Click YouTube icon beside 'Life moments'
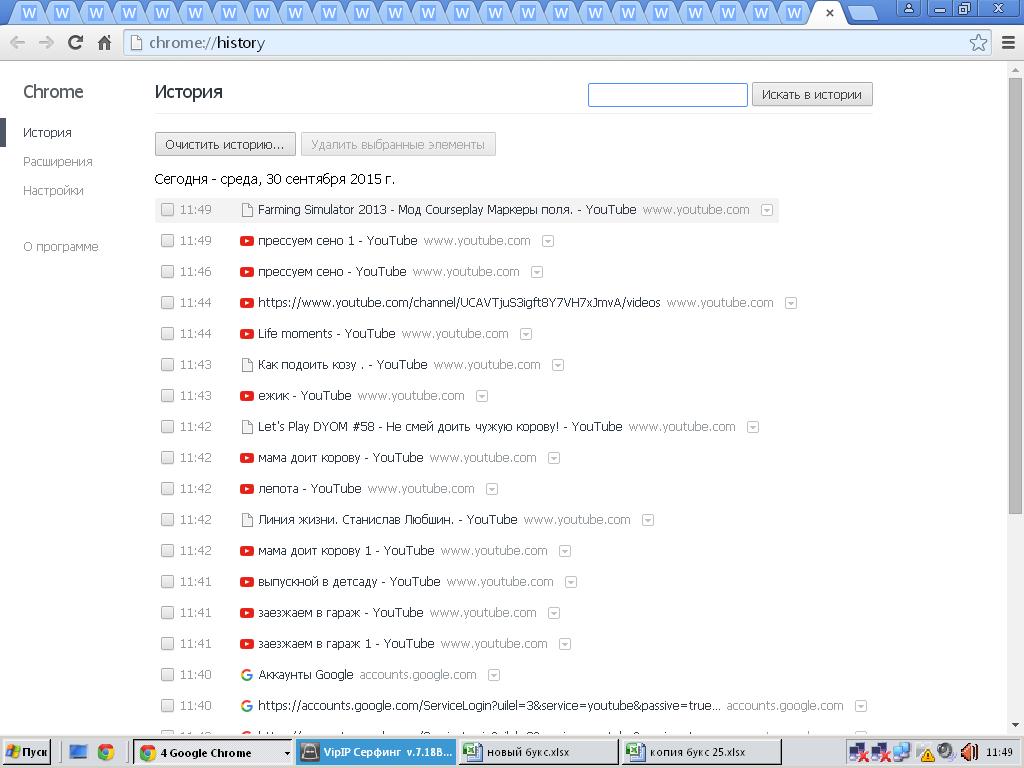This screenshot has height=768, width=1024. click(x=246, y=334)
